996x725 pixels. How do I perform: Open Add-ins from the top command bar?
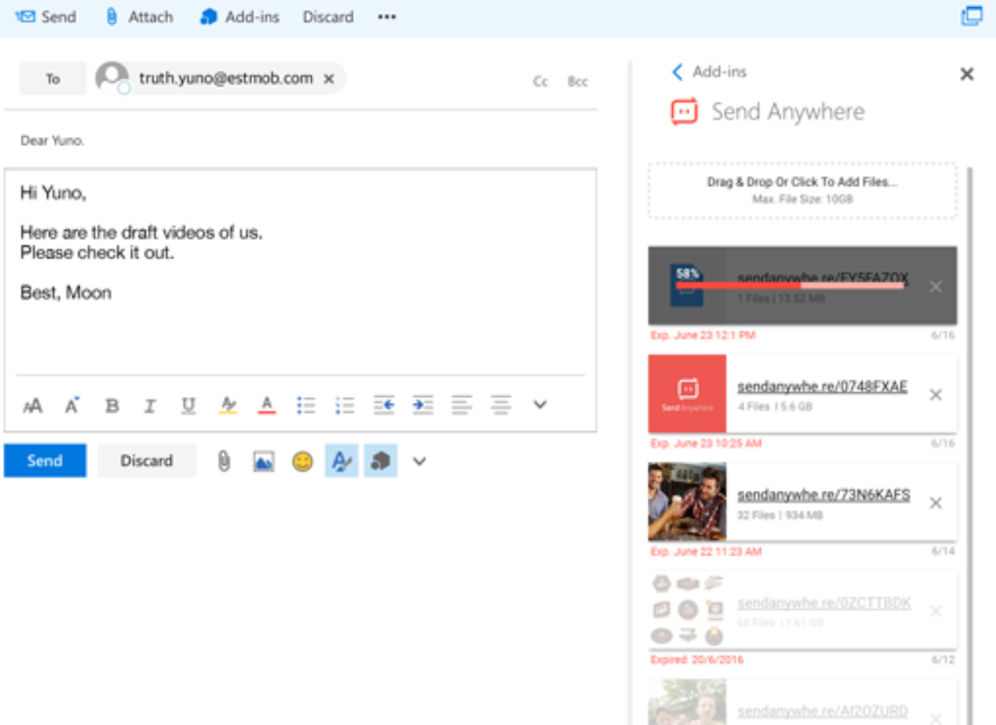239,17
